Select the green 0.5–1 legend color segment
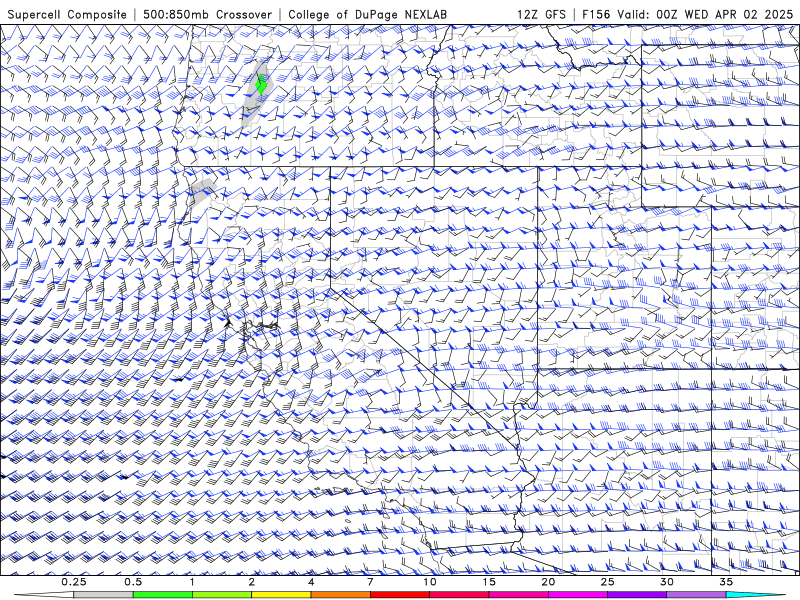 163,595
